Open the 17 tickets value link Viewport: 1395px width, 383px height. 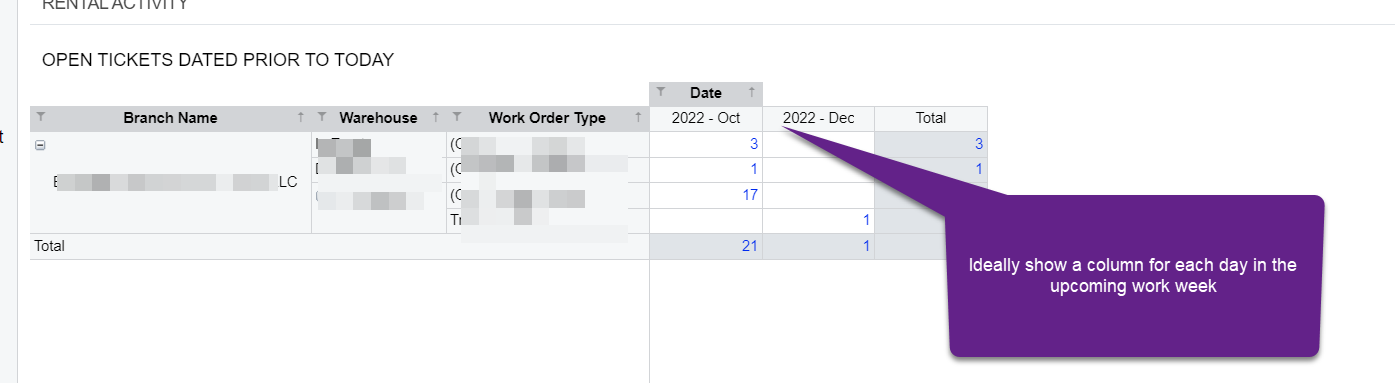tap(749, 195)
